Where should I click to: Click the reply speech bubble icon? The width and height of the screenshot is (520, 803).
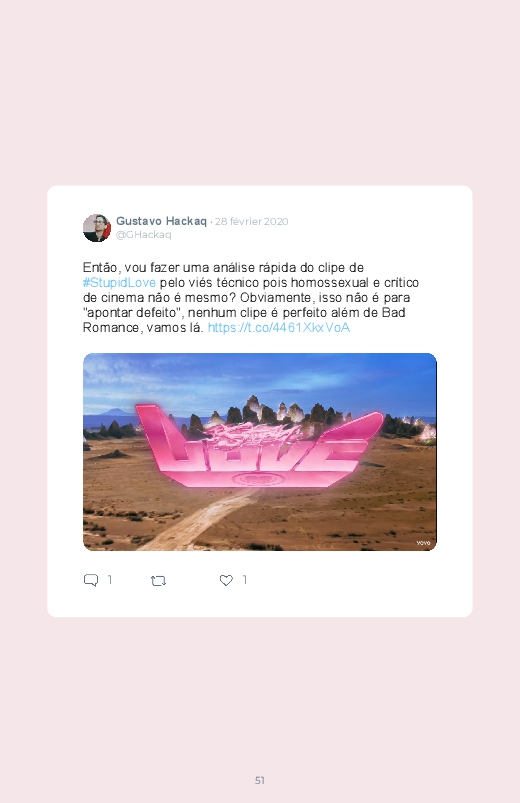[91, 580]
